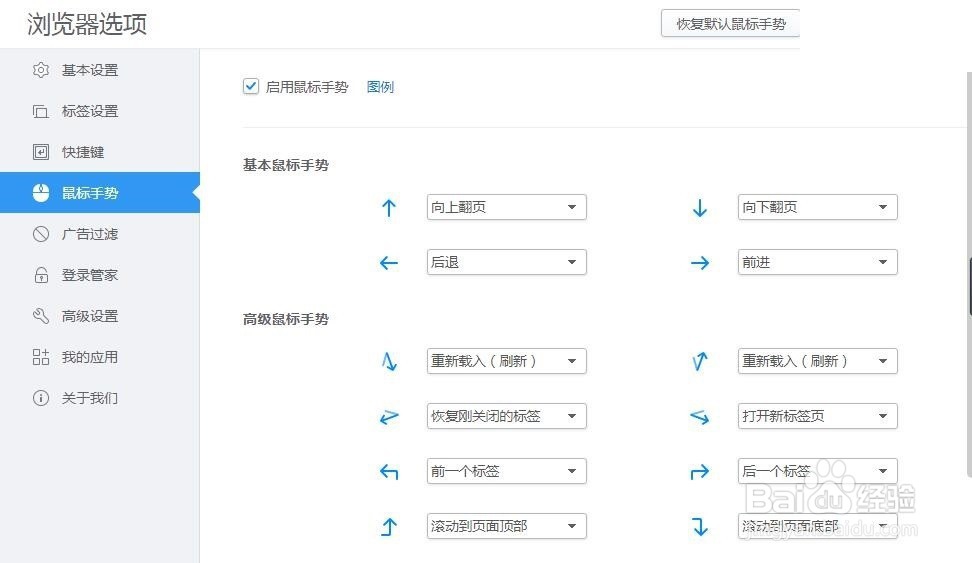The width and height of the screenshot is (972, 563).
Task: Open the 滚动到页面顶部 dropdown
Action: click(506, 526)
